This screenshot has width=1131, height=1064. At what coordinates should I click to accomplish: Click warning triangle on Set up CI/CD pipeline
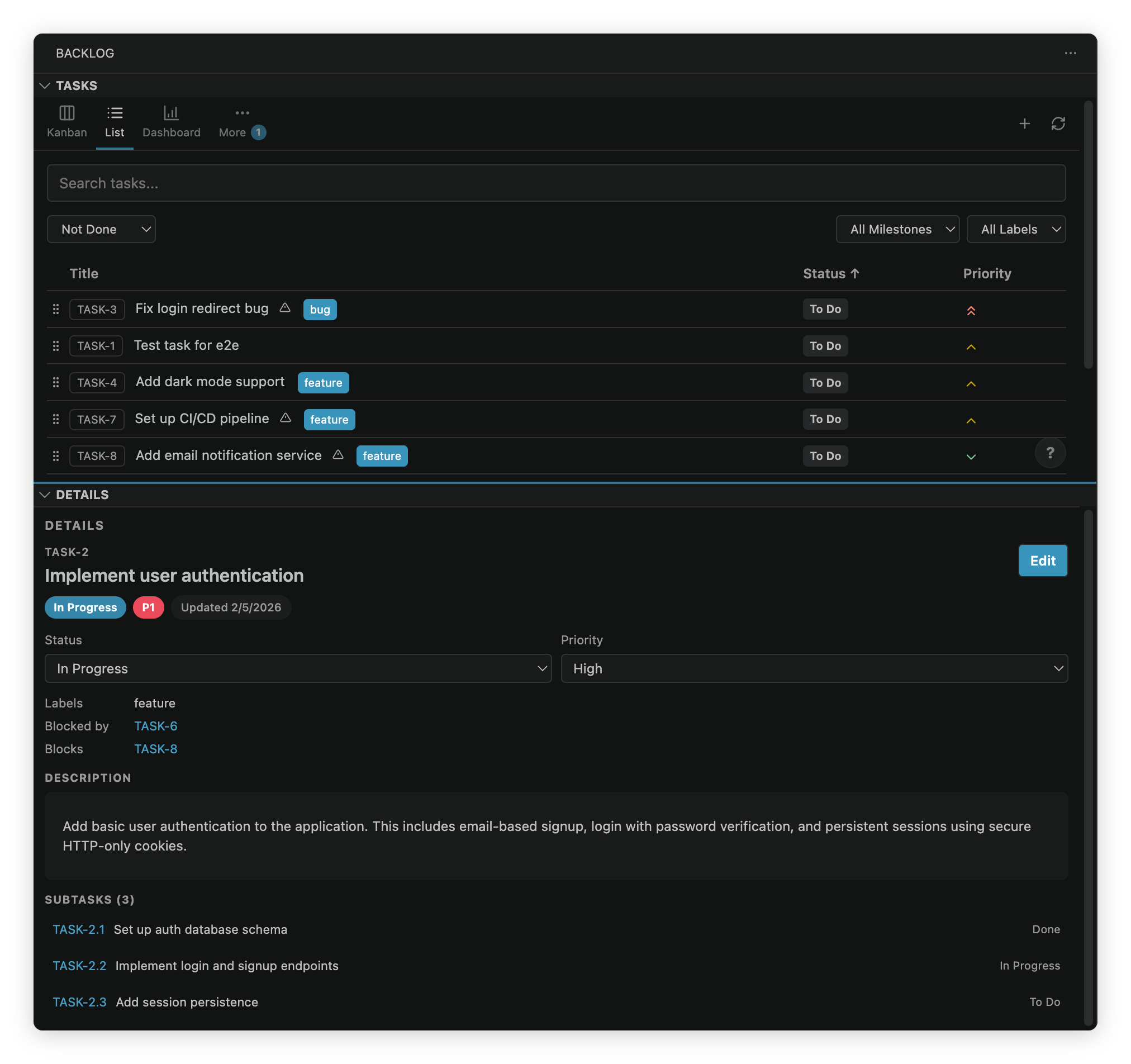pyautogui.click(x=286, y=418)
